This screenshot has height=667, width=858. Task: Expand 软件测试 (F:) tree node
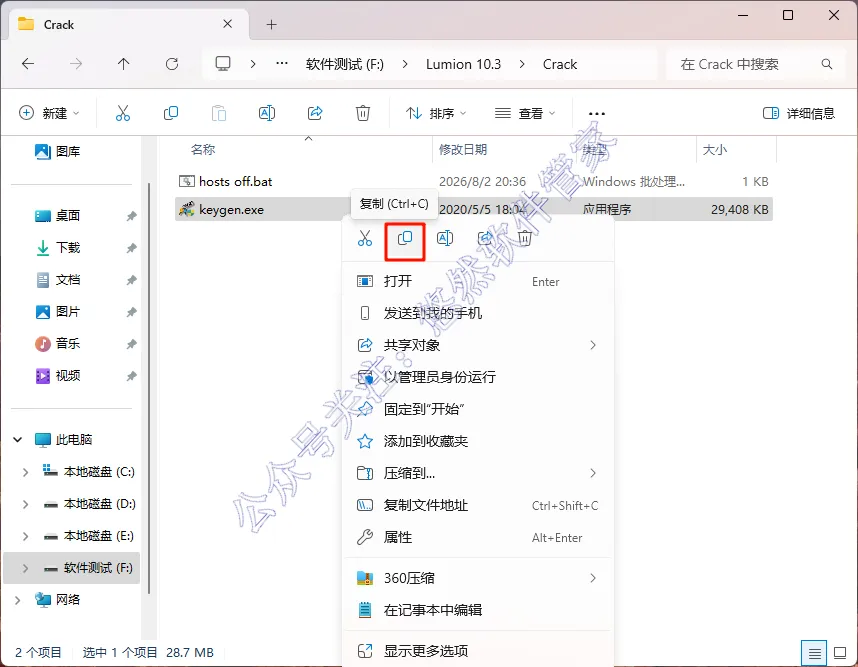click(x=25, y=568)
